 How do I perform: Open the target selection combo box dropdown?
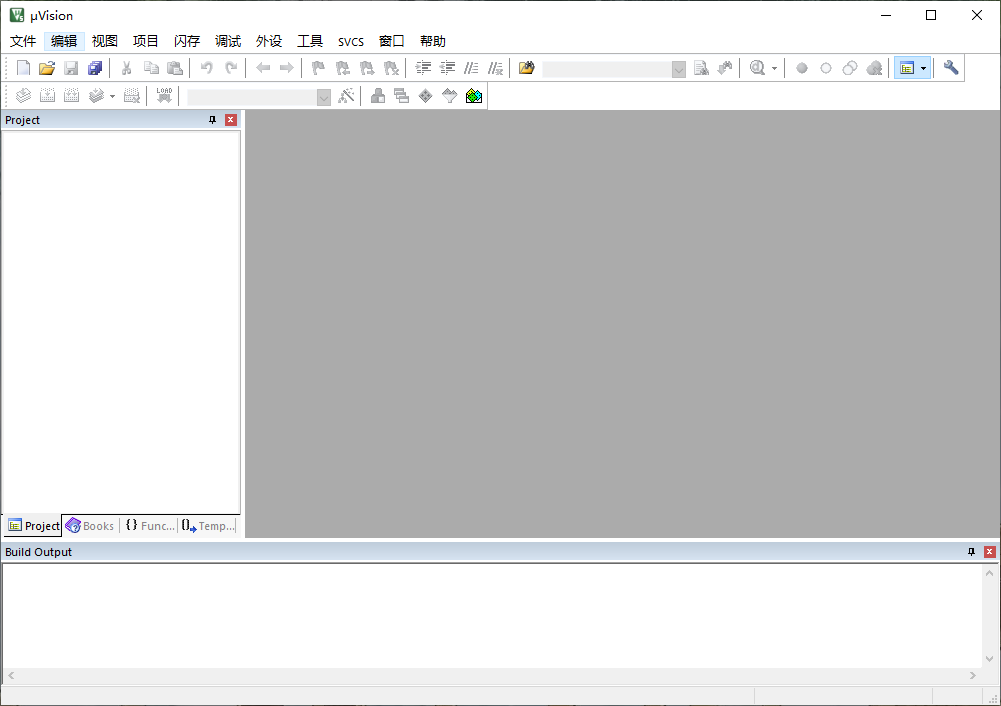(324, 97)
